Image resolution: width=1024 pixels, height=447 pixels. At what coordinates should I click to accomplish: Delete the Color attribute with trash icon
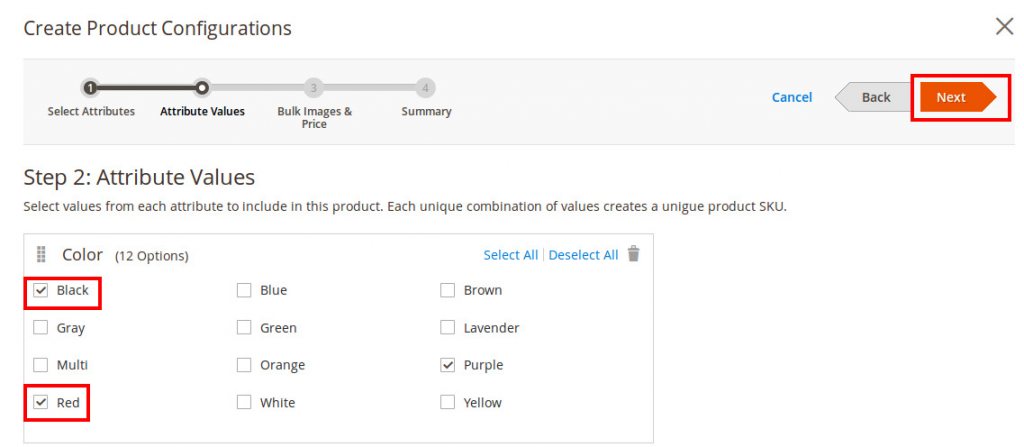(633, 254)
